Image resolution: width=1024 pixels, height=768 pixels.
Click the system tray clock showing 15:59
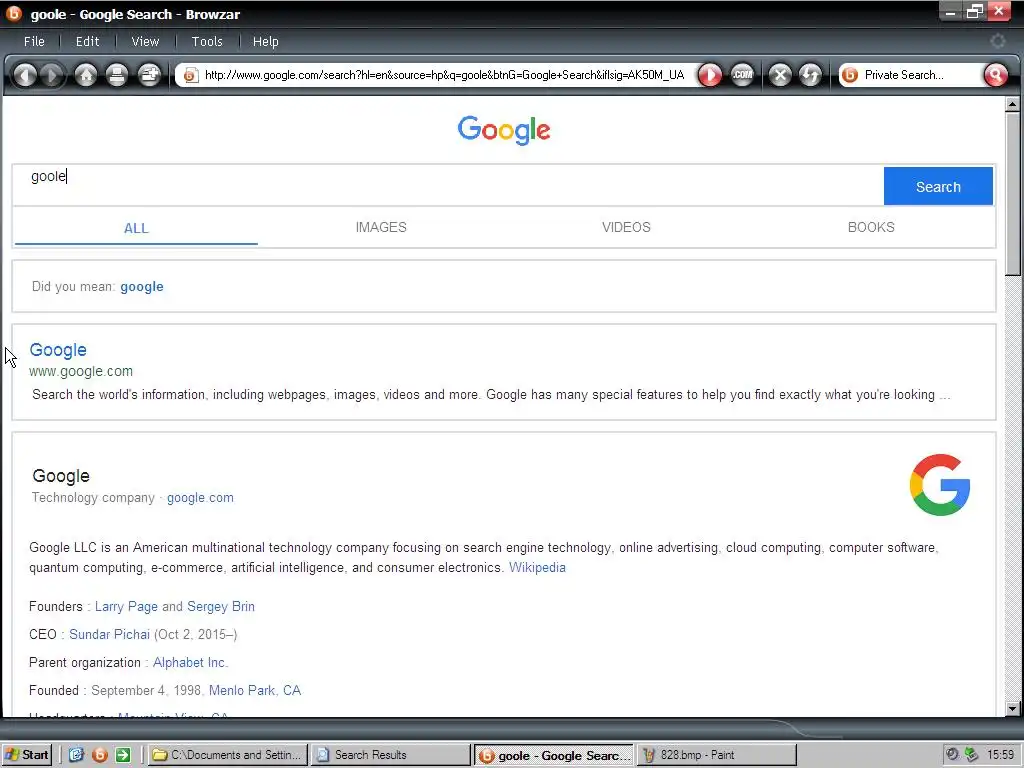coord(1000,755)
